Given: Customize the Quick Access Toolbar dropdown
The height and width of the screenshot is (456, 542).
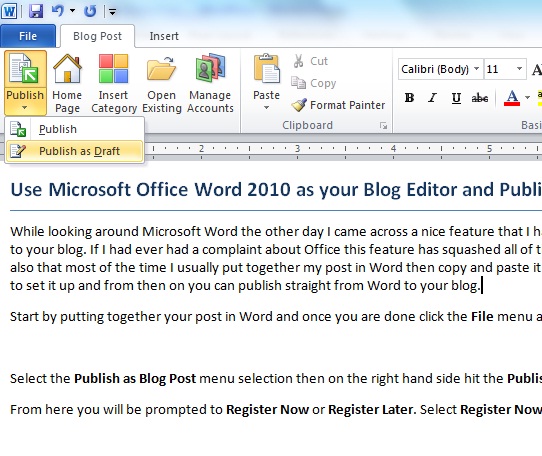Looking at the screenshot, I should tap(112, 12).
